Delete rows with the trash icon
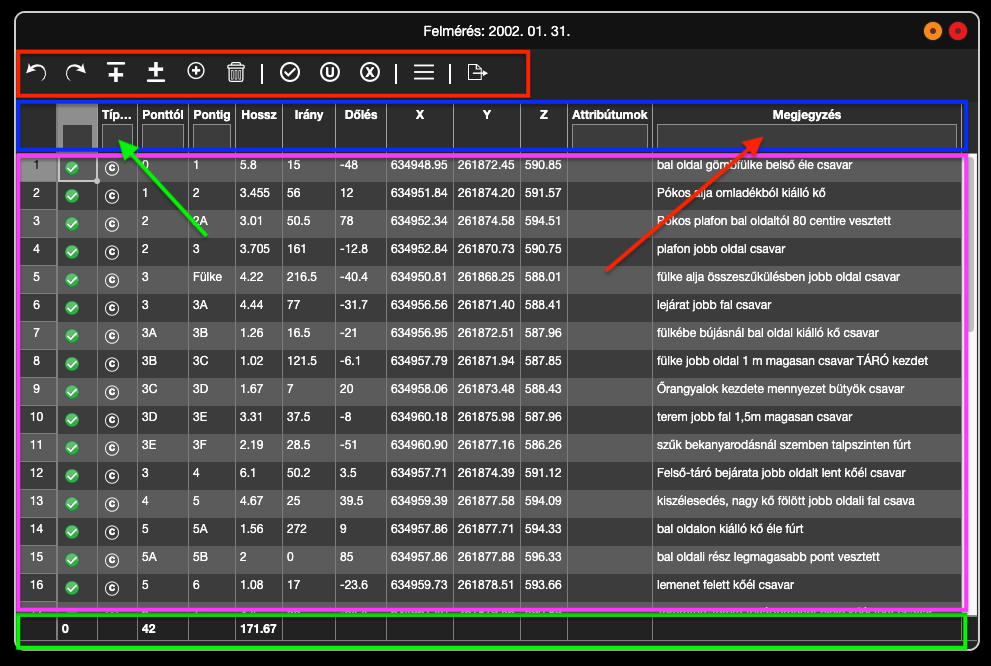The image size is (991, 666). pyautogui.click(x=236, y=72)
